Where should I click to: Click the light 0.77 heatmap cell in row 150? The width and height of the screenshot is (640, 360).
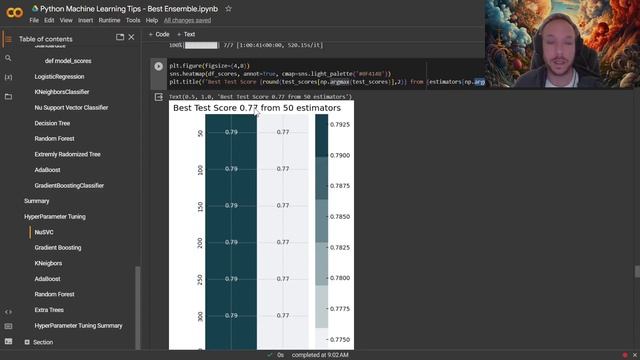283,205
